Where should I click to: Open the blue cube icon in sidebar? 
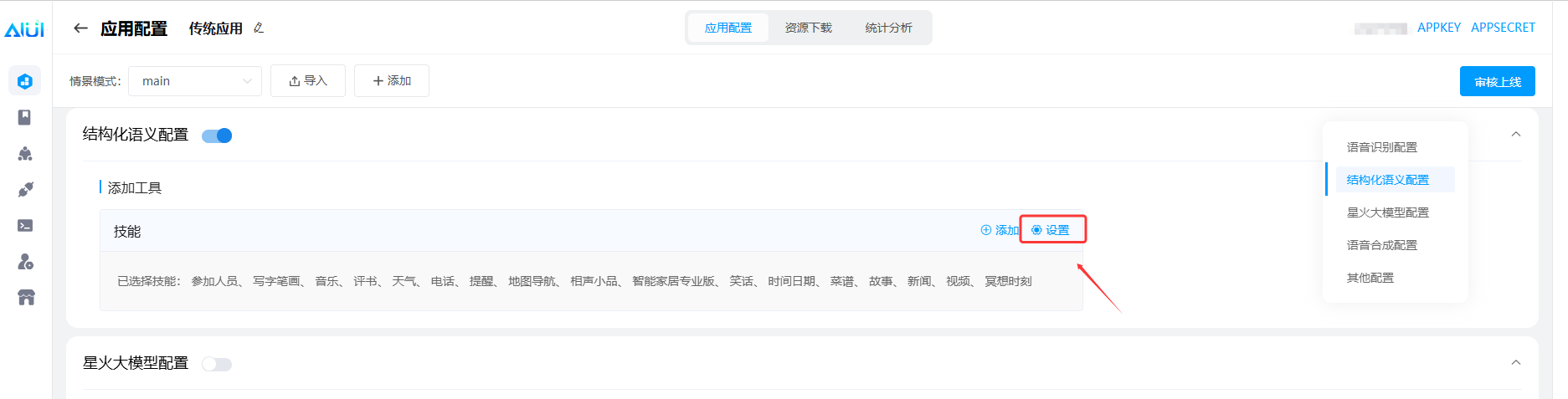[x=25, y=81]
